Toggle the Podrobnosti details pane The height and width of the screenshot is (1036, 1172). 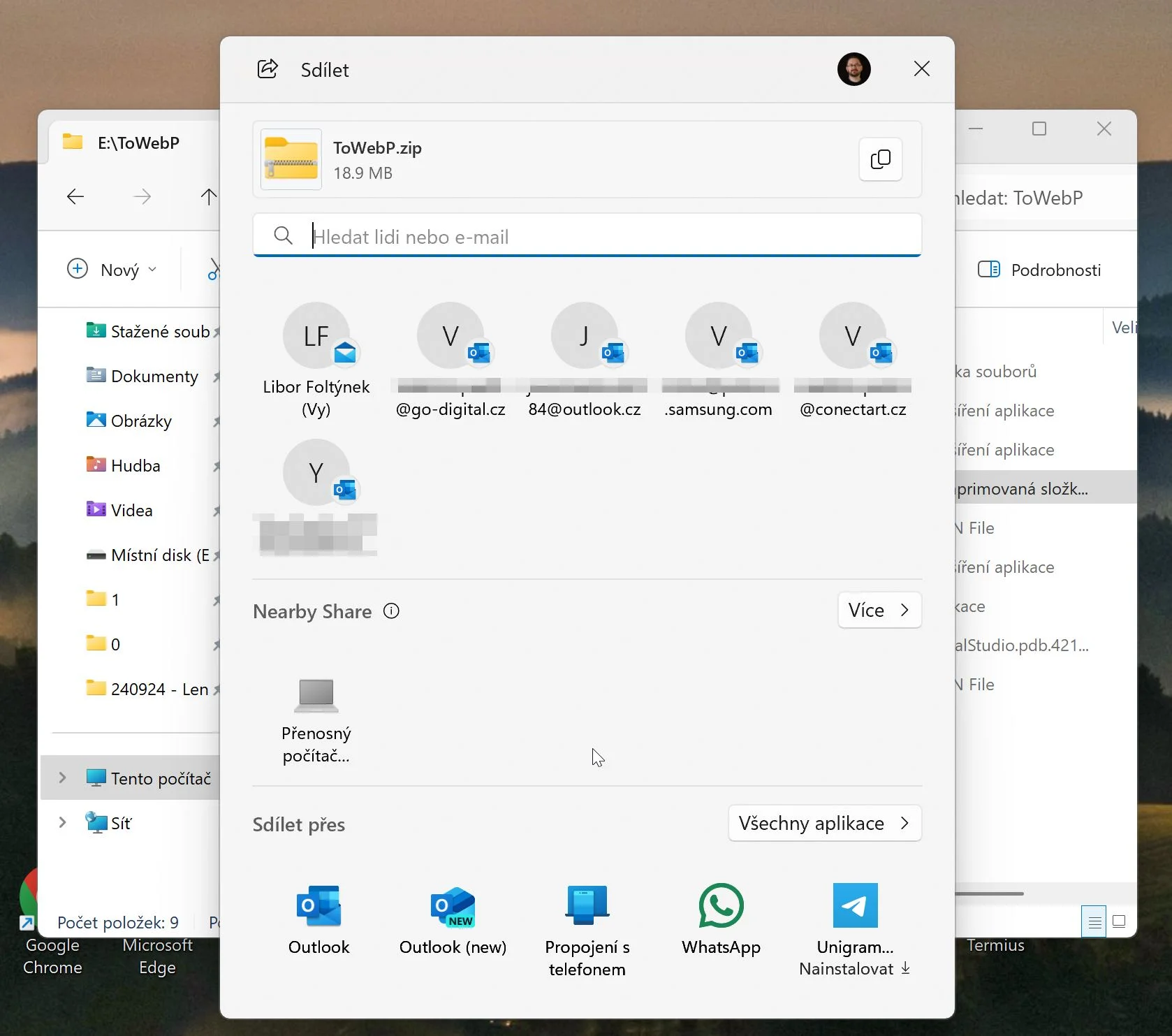[1039, 270]
